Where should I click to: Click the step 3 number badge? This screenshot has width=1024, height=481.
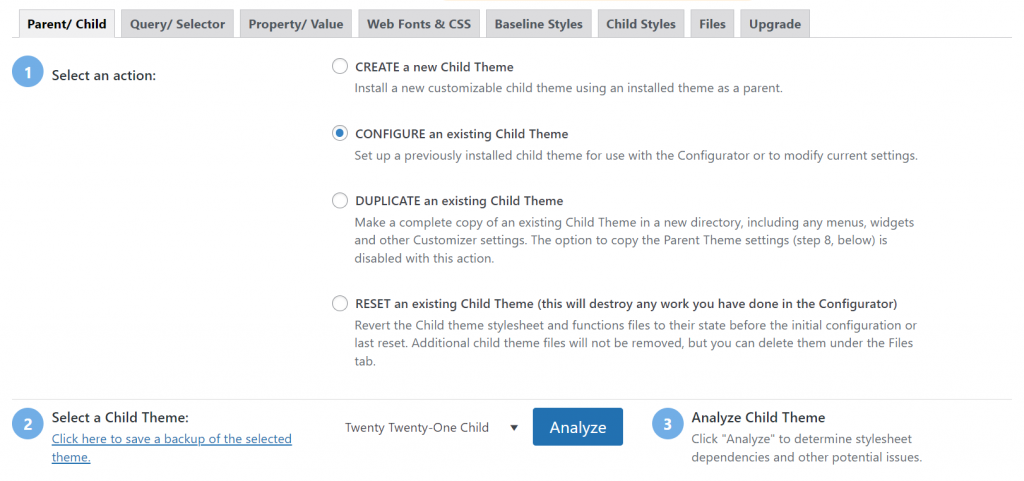667,425
